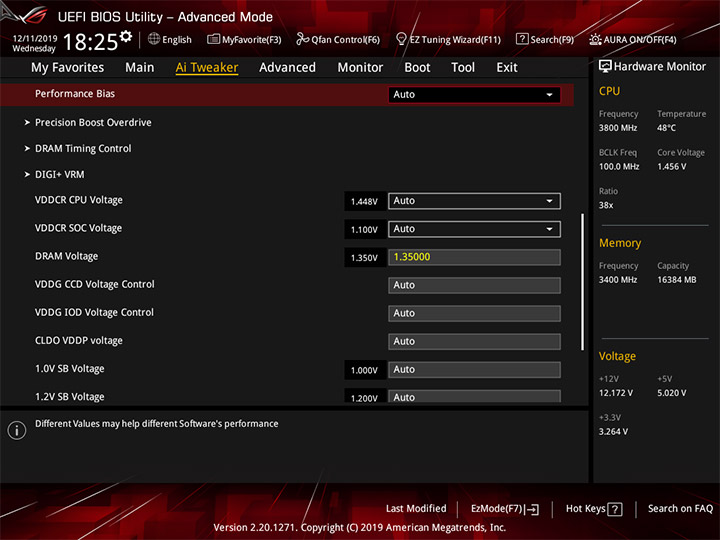Click the +5V 5.020 V reading
The image size is (720, 540).
(x=672, y=393)
